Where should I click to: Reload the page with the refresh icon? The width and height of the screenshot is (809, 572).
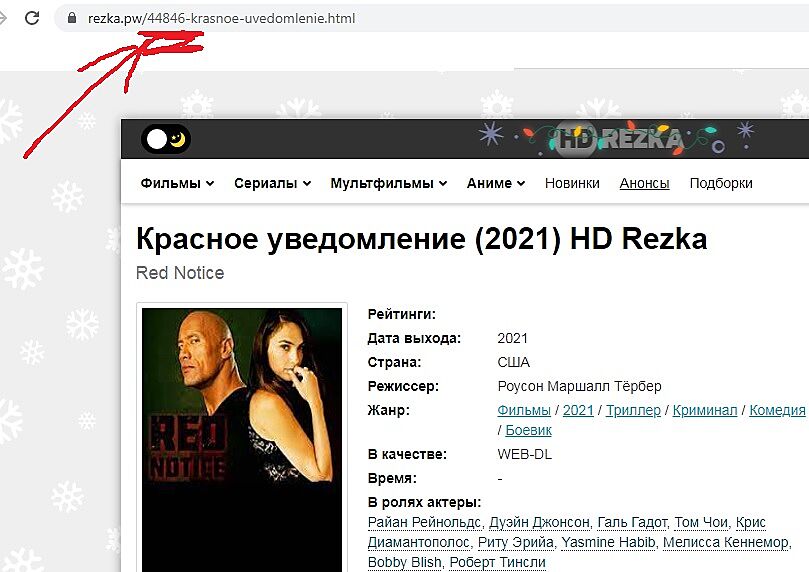(32, 18)
